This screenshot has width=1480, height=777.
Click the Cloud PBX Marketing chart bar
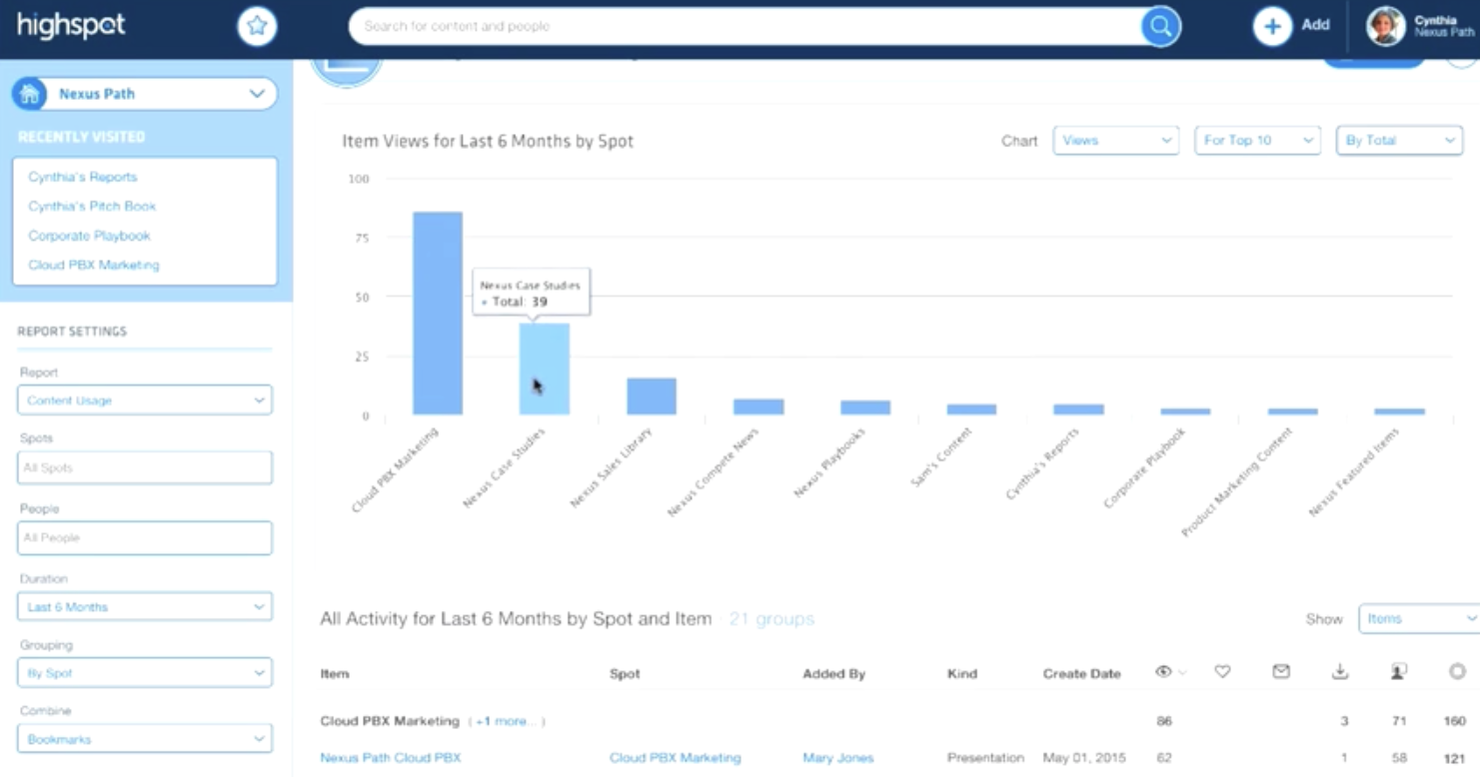438,313
